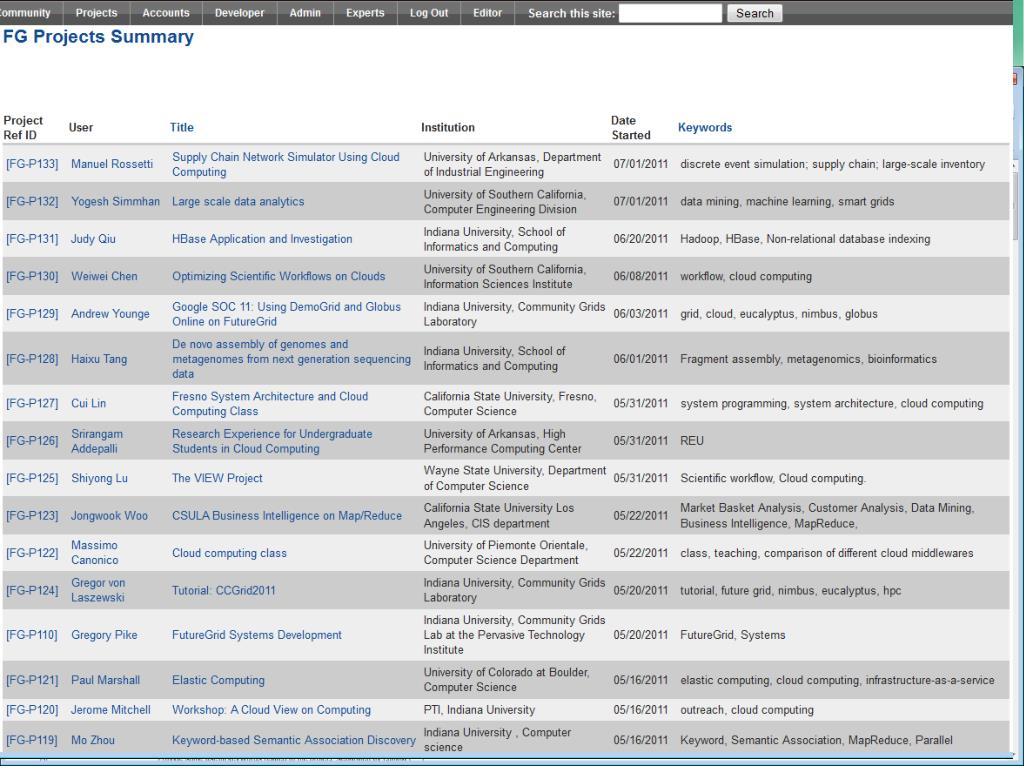Open project reference FG-P133
This screenshot has height=768, width=1024.
pos(32,164)
